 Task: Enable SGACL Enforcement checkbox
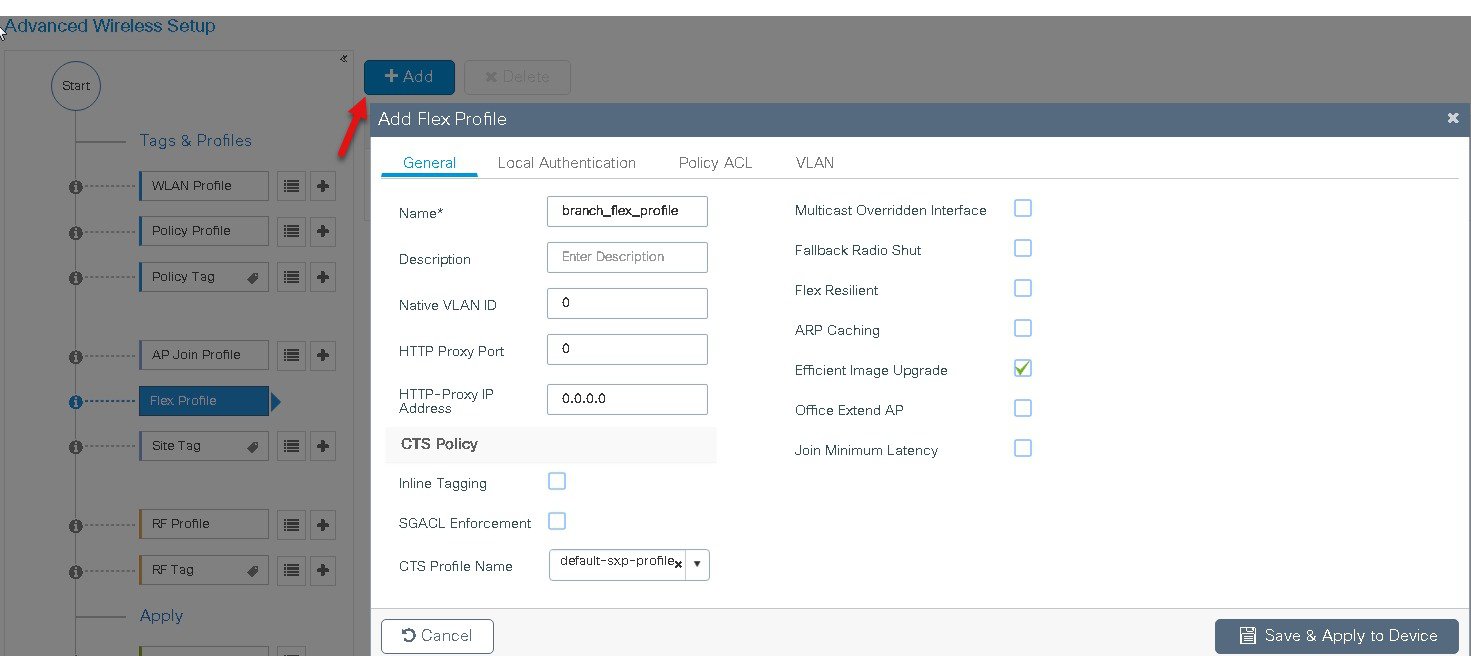tap(557, 521)
